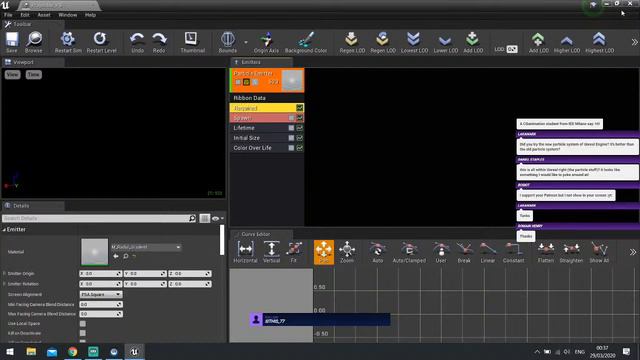This screenshot has height=360, width=640.
Task: Toggle Origin Axis display
Action: click(x=266, y=42)
